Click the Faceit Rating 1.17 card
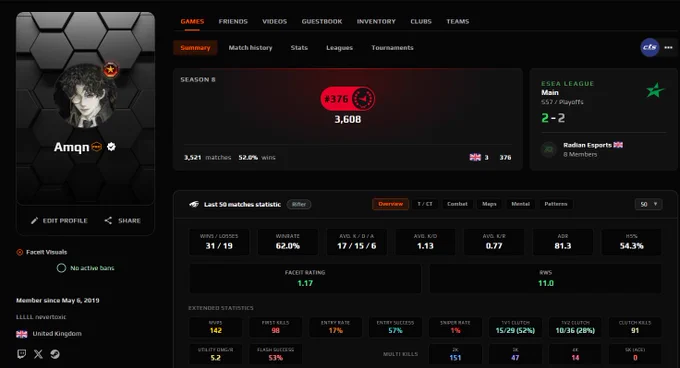 305,278
